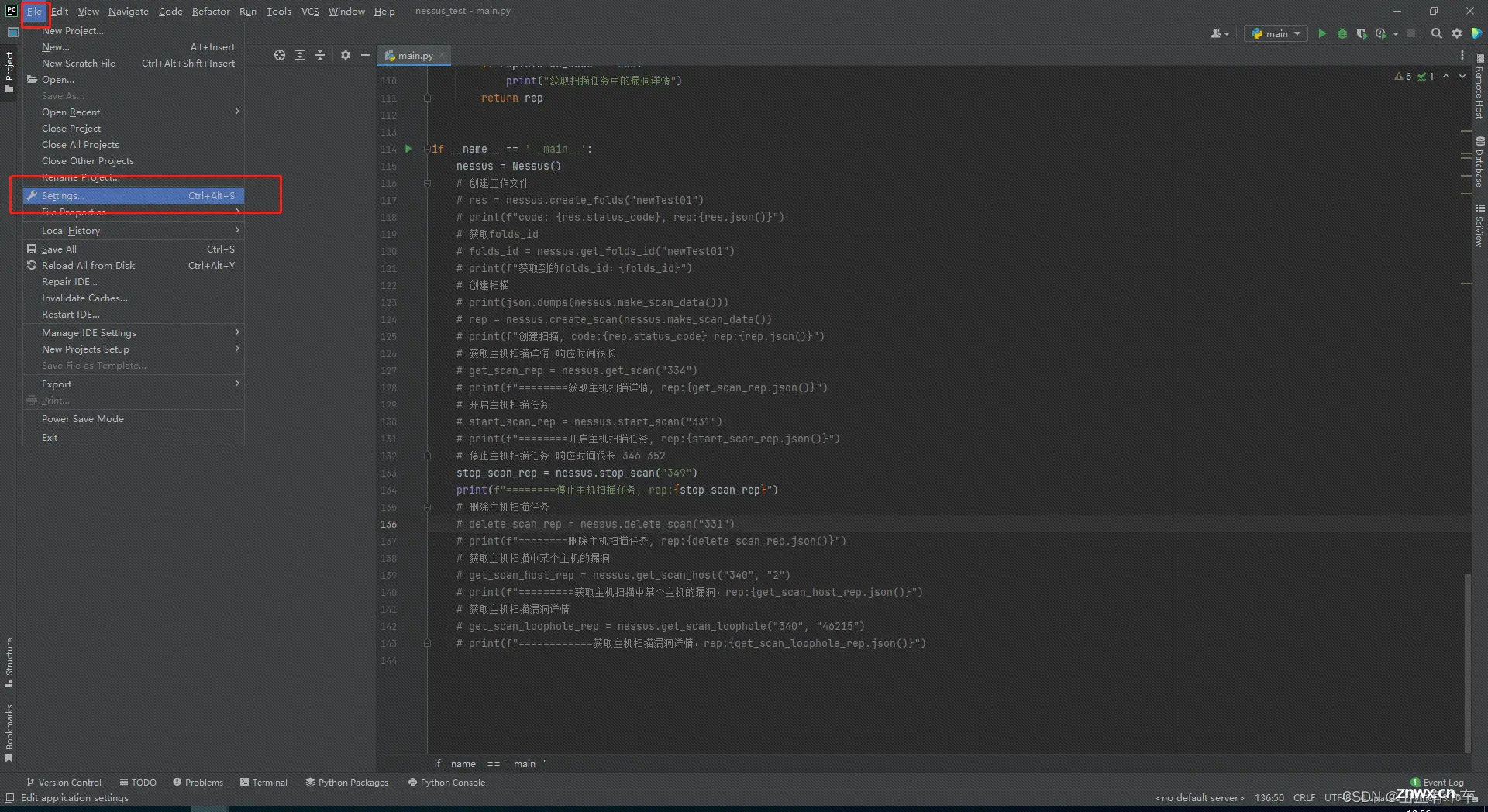Open Python Packages tool window
This screenshot has width=1488, height=812.
346,783
